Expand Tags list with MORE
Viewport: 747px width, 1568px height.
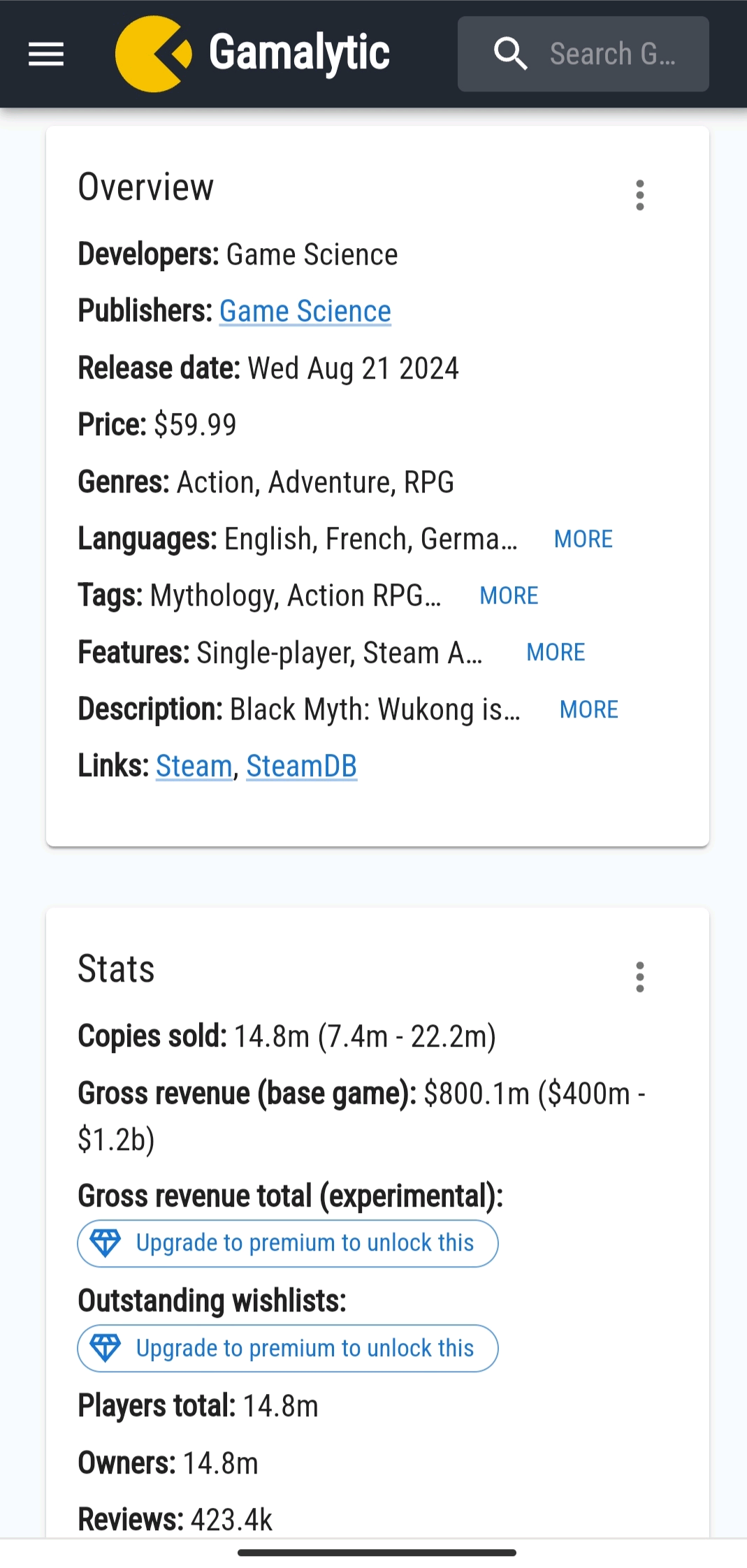point(509,595)
